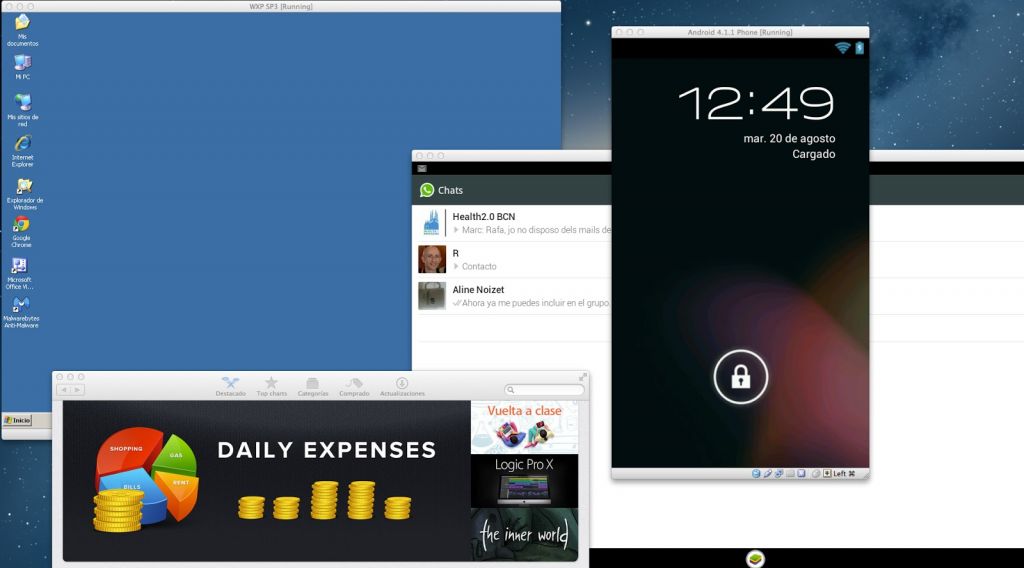Viewport: 1024px width, 568px height.
Task: Click the BlueStacks icon at bottom
Action: 755,559
